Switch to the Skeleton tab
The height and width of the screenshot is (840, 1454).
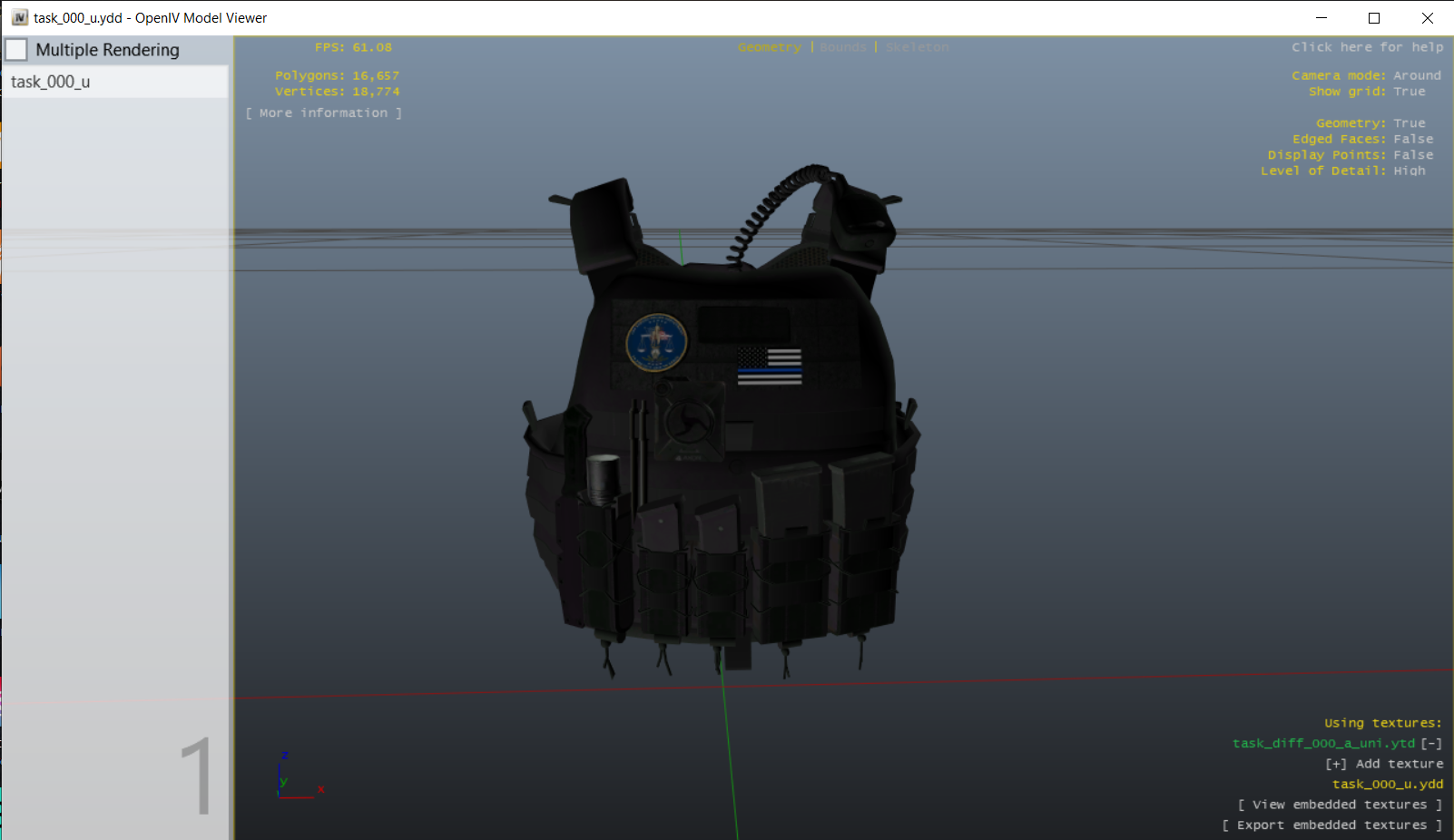917,47
